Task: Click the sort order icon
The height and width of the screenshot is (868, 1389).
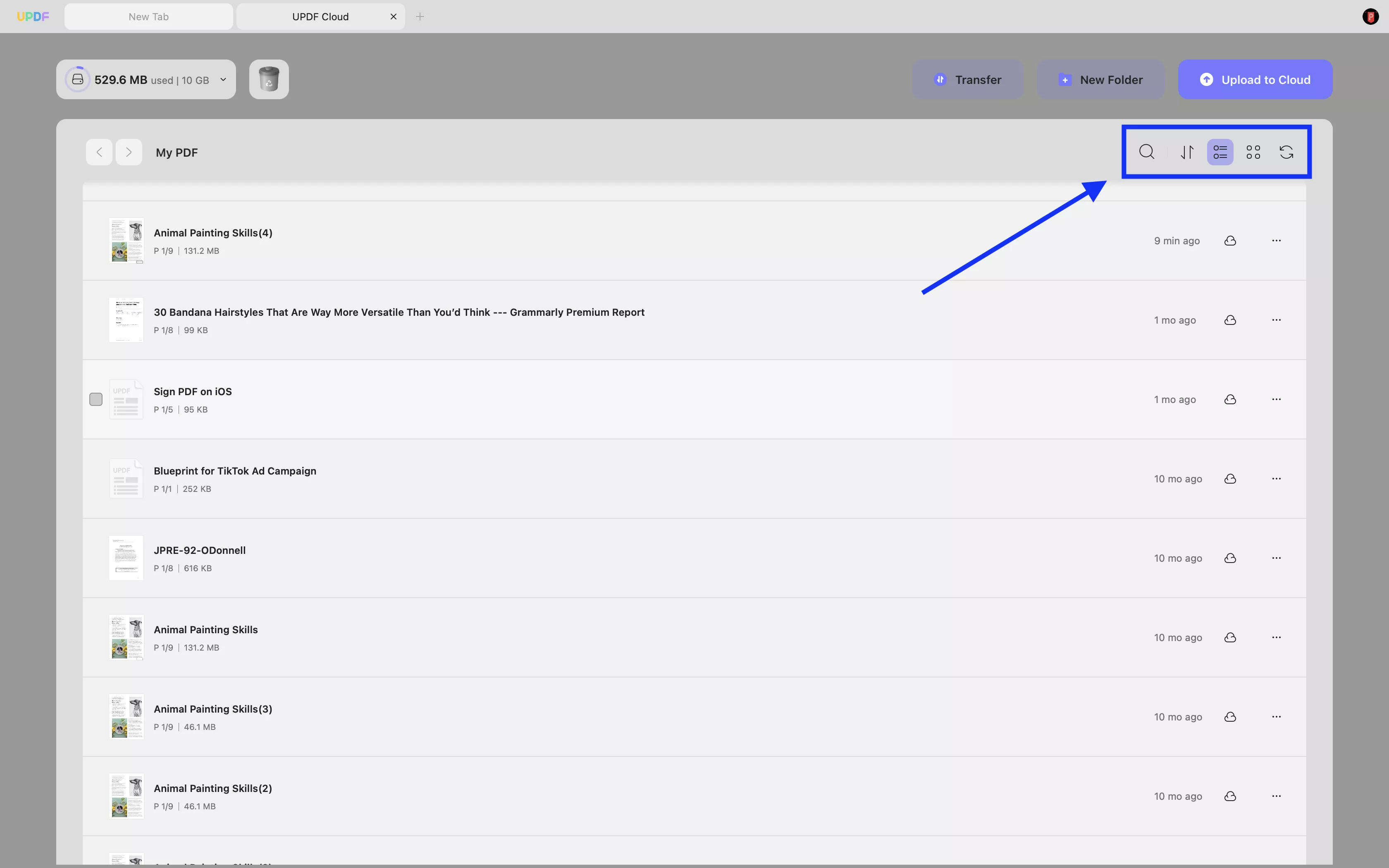Action: 1187,152
